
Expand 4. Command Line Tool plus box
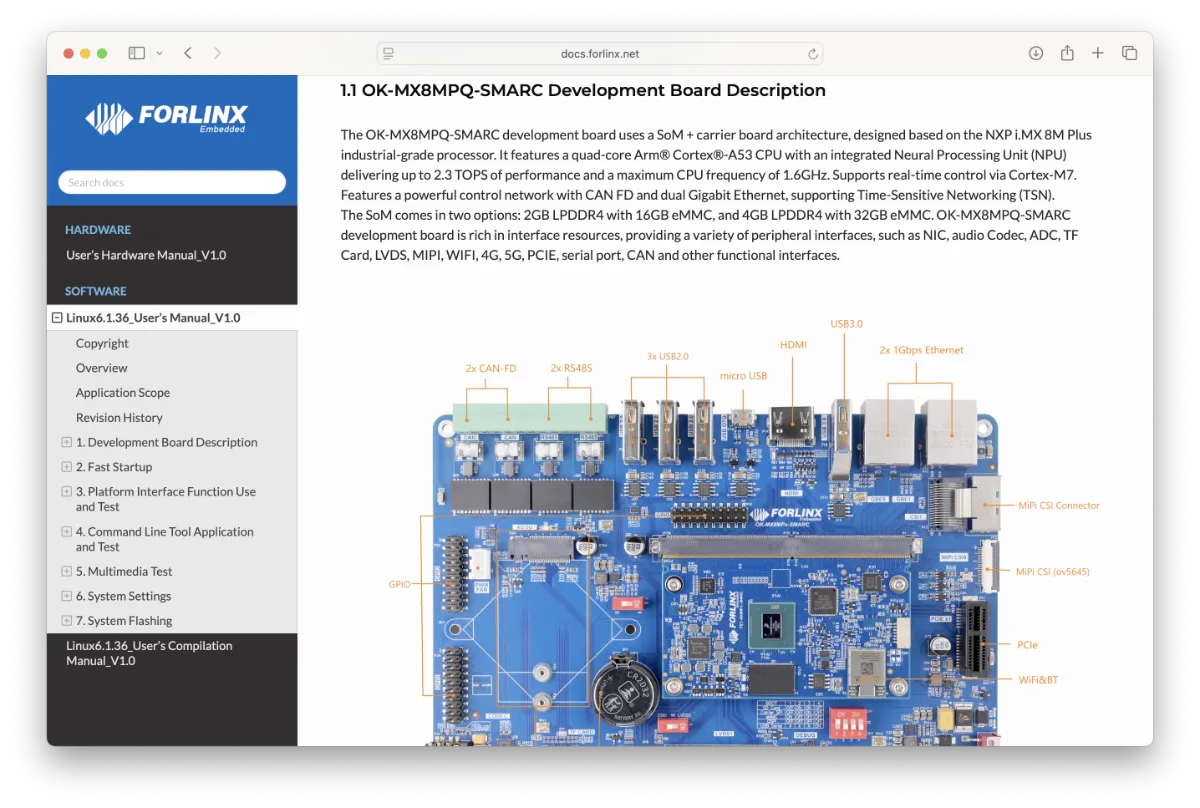coord(67,532)
